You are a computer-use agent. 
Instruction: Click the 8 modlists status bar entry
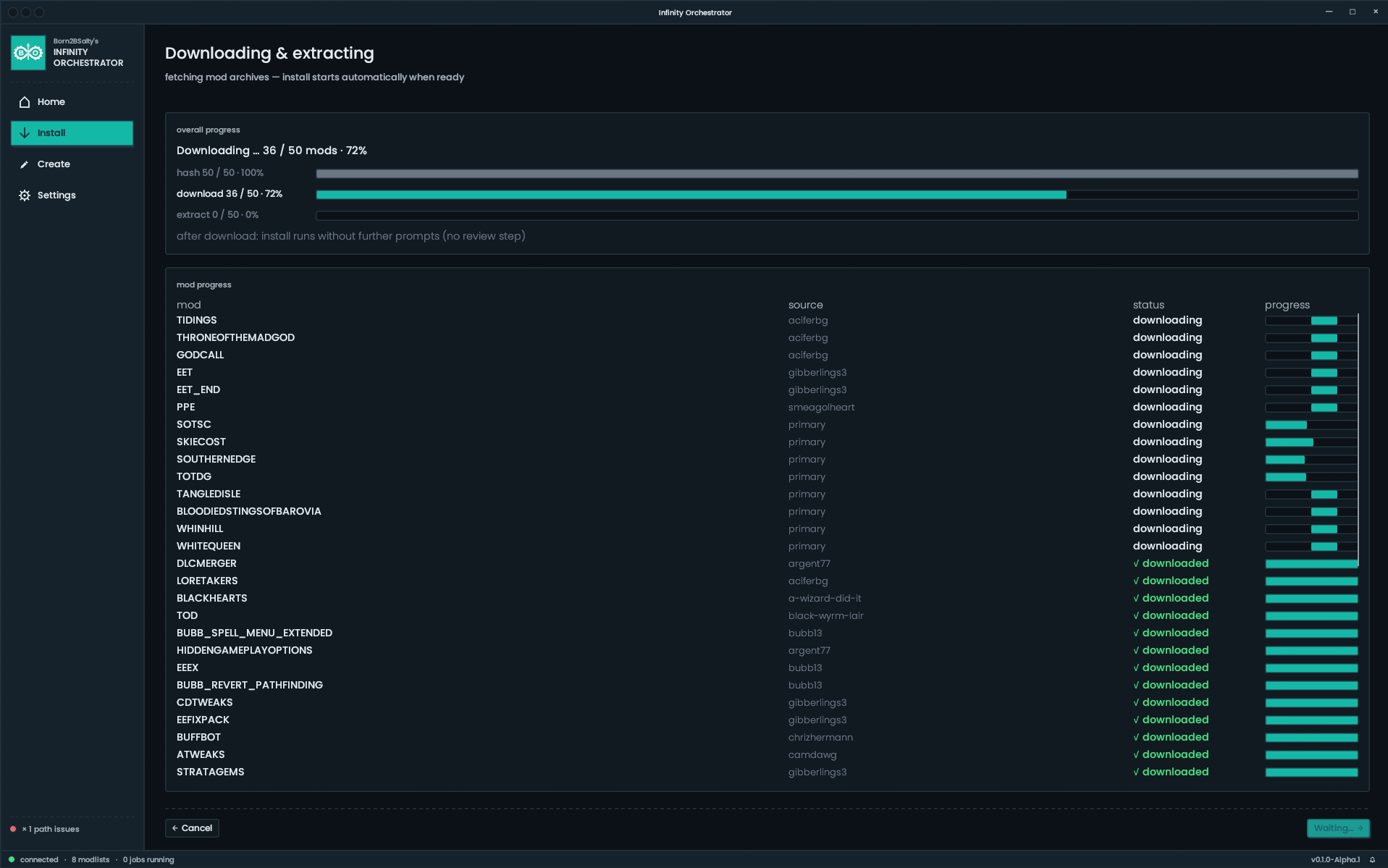click(x=91, y=860)
